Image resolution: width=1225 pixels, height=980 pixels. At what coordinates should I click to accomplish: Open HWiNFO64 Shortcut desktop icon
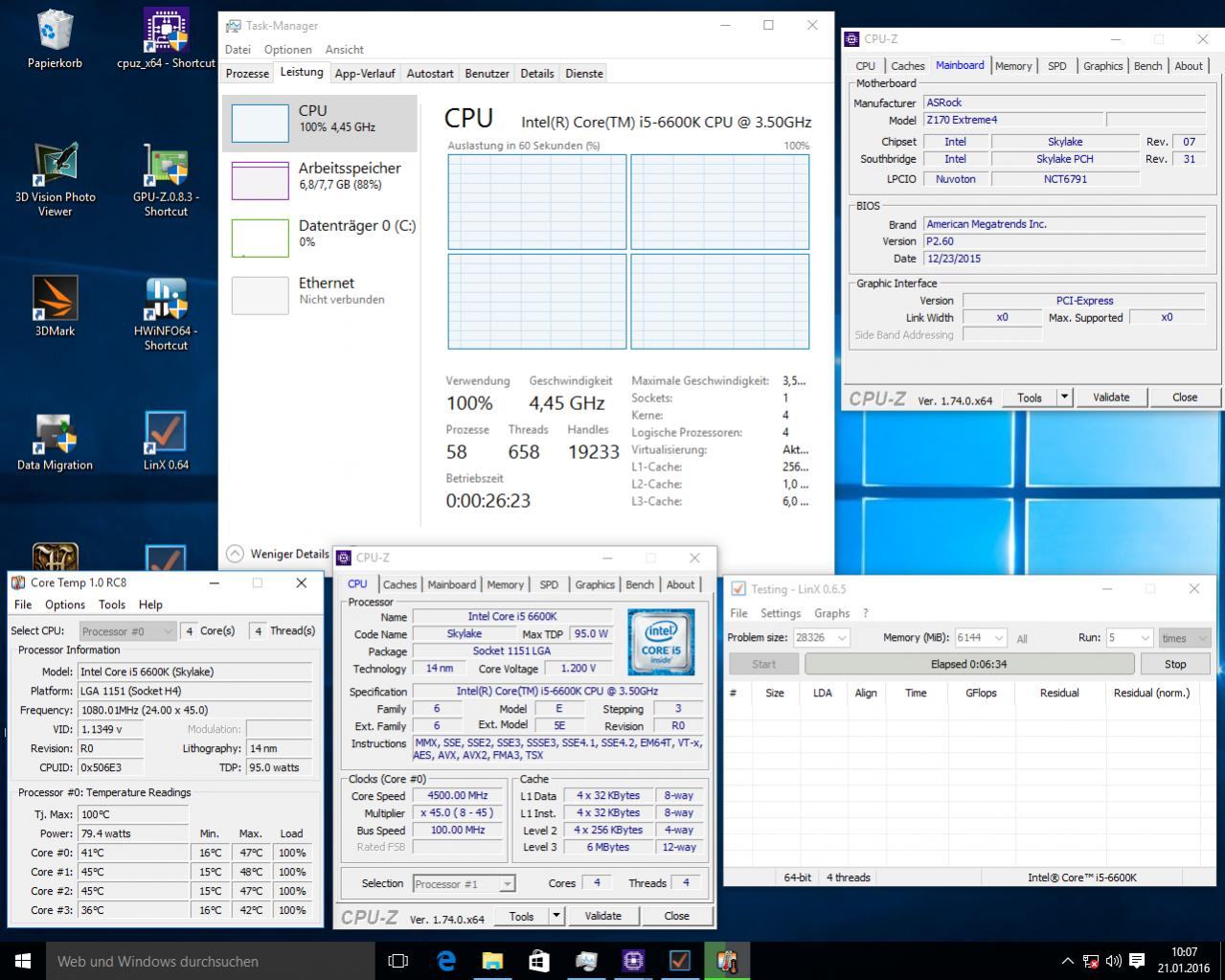click(166, 313)
